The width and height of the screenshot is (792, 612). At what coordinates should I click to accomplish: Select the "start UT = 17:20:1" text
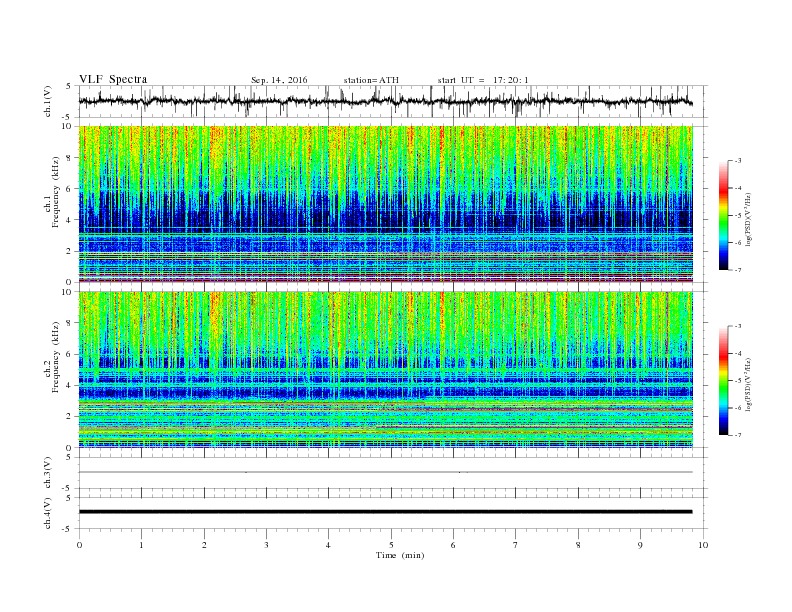(x=483, y=80)
